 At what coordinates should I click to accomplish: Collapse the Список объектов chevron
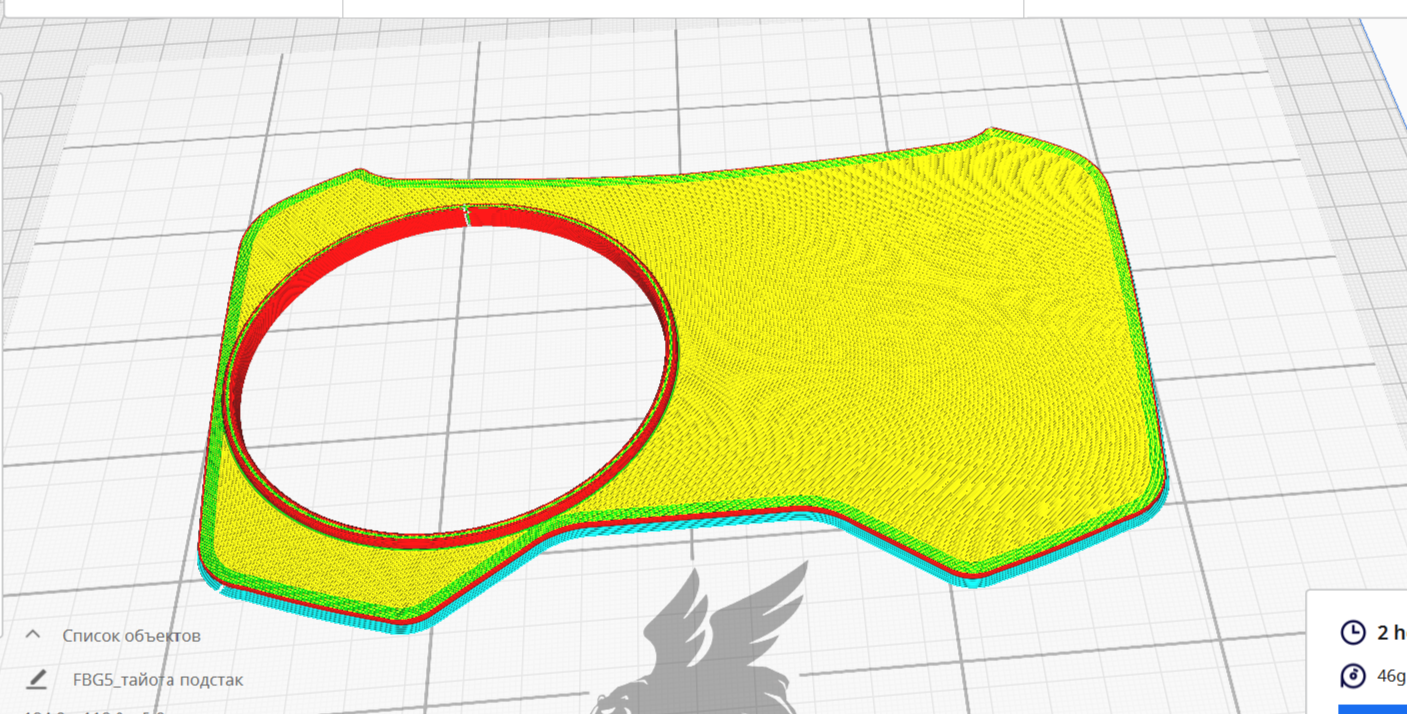click(x=33, y=635)
